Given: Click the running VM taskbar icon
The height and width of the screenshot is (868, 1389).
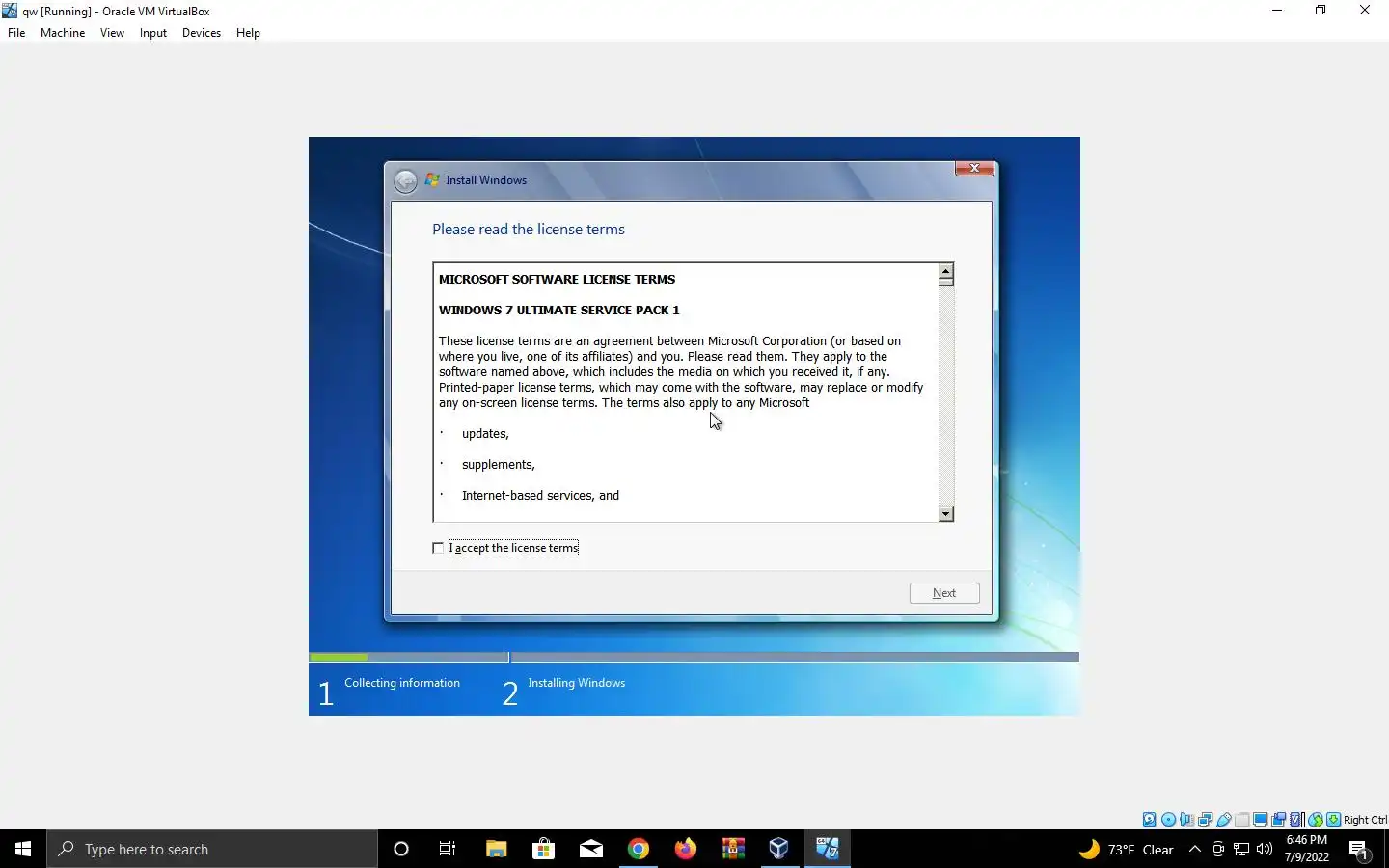Looking at the screenshot, I should pyautogui.click(x=827, y=849).
